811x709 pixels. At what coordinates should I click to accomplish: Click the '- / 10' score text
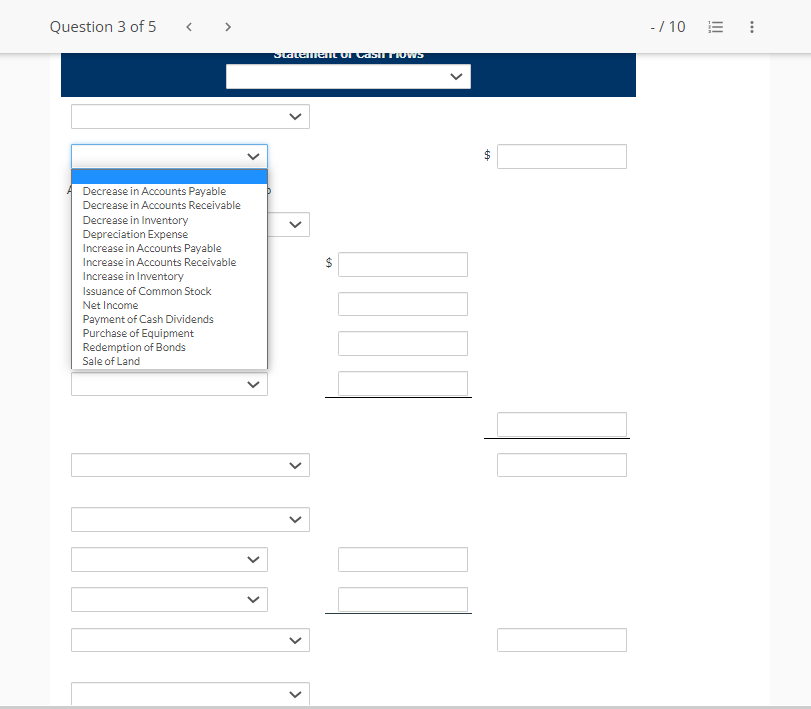(x=668, y=27)
